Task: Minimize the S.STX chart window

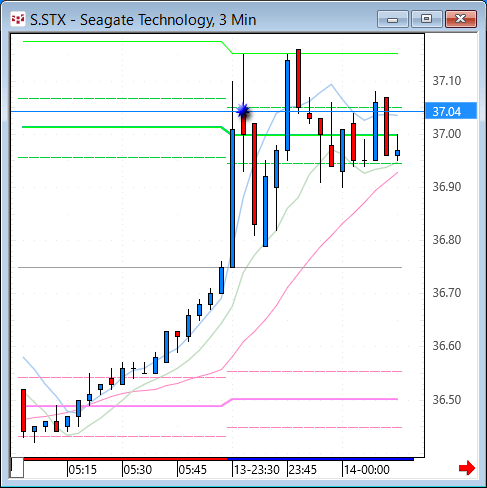Action: pyautogui.click(x=393, y=19)
